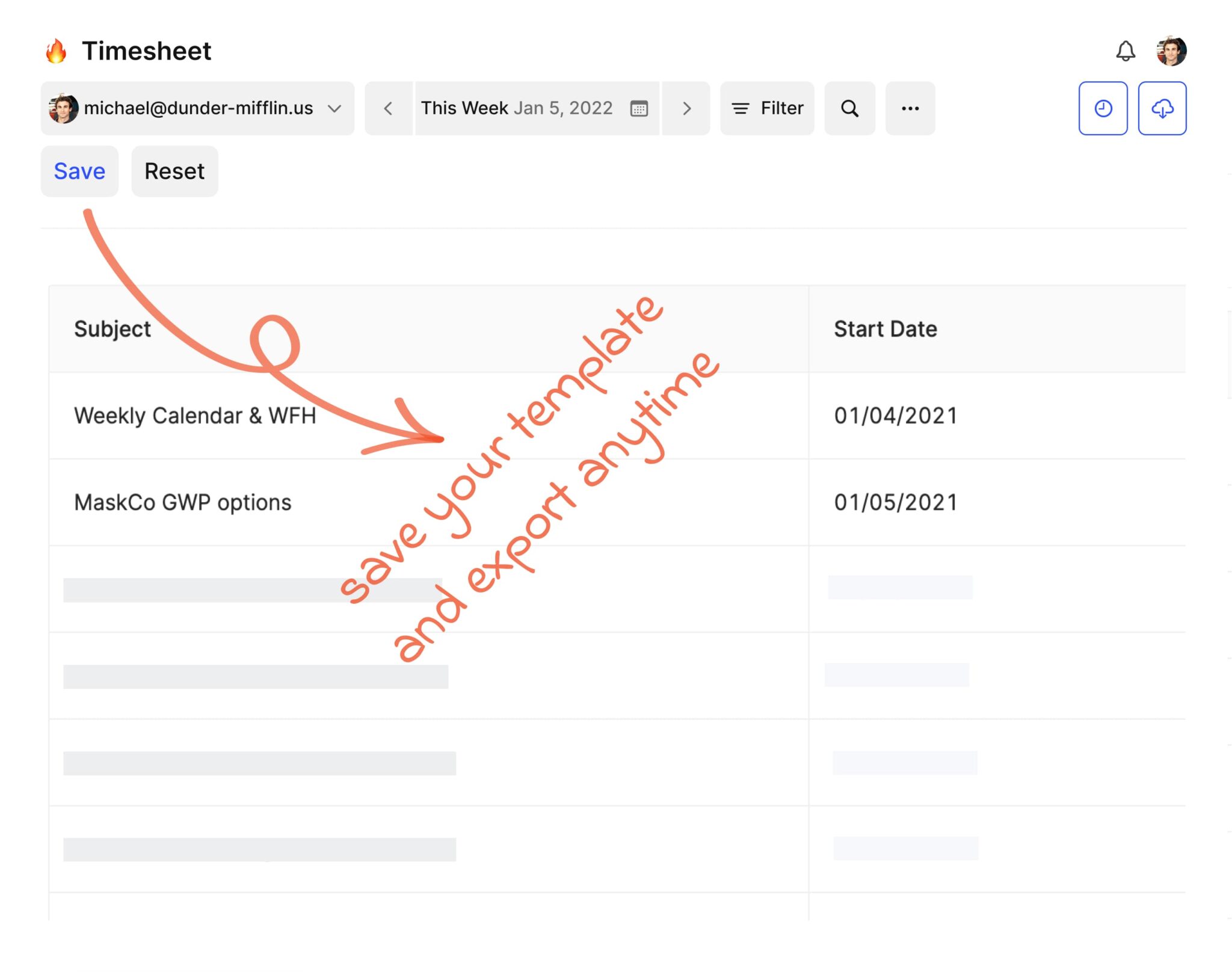Navigate to the previous week with left chevron
Image resolution: width=1232 pixels, height=972 pixels.
coord(388,108)
